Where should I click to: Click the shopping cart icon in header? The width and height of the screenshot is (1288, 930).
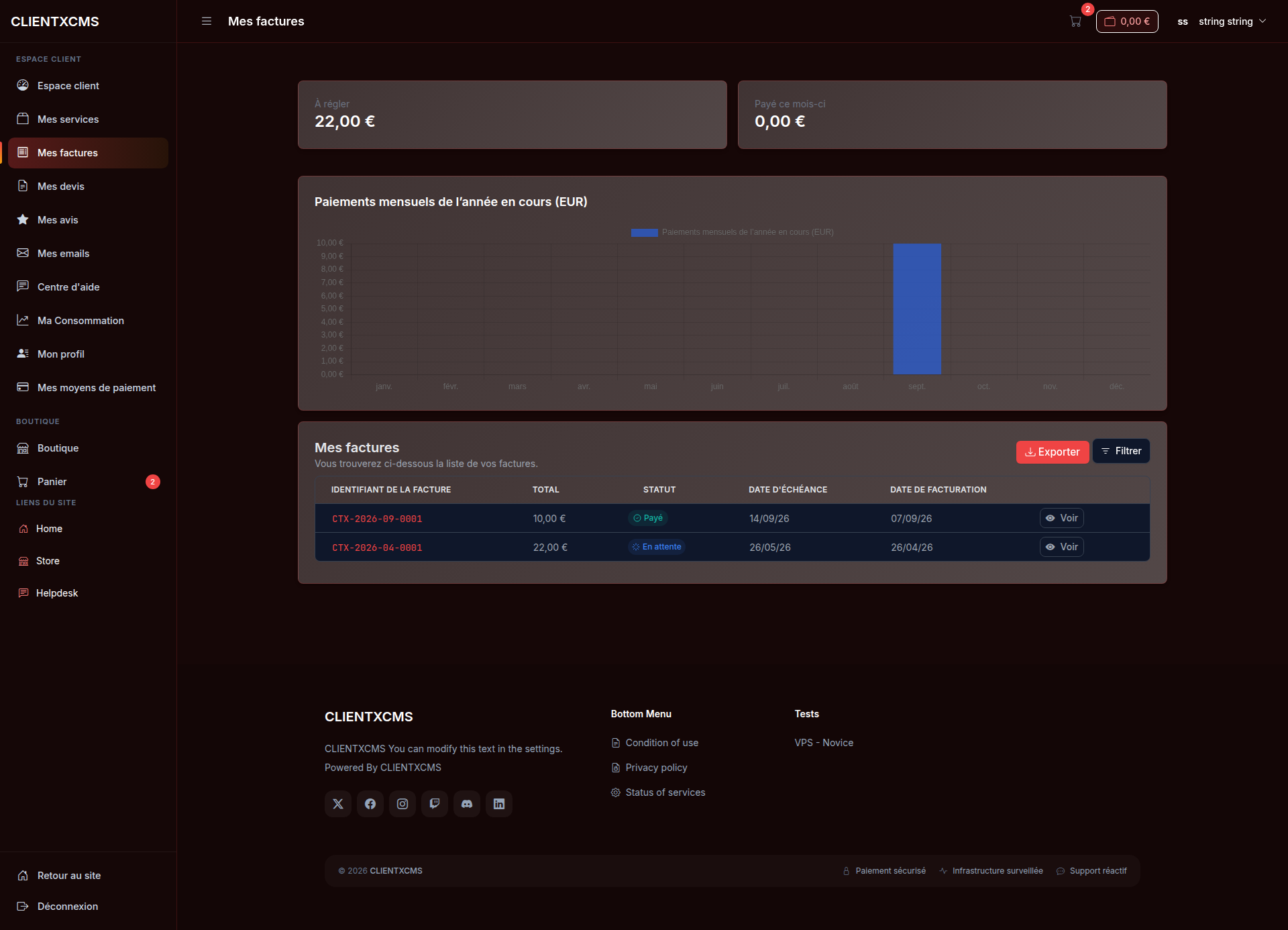[1075, 21]
